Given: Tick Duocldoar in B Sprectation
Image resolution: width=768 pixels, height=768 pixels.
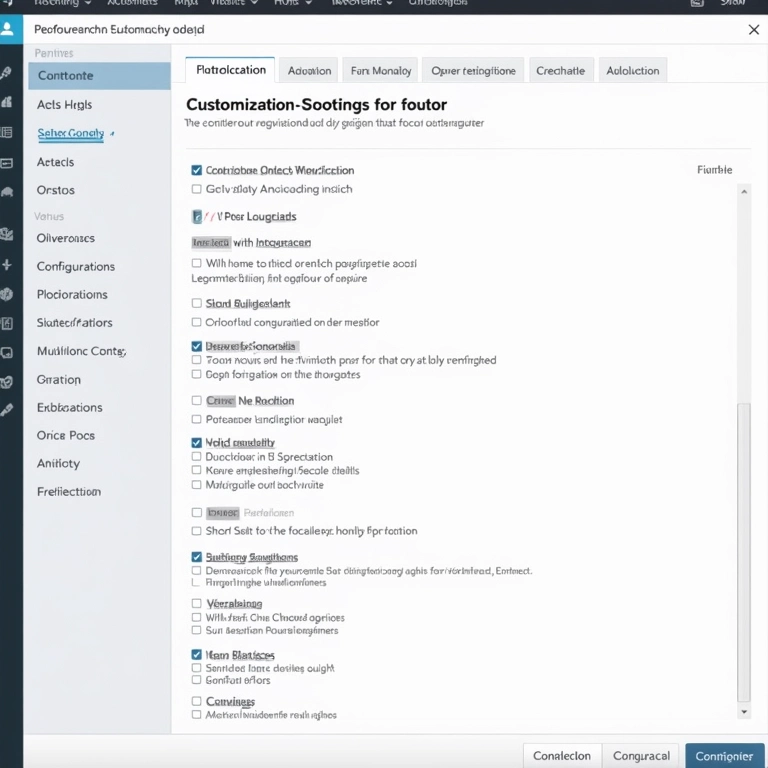Looking at the screenshot, I should tap(196, 456).
